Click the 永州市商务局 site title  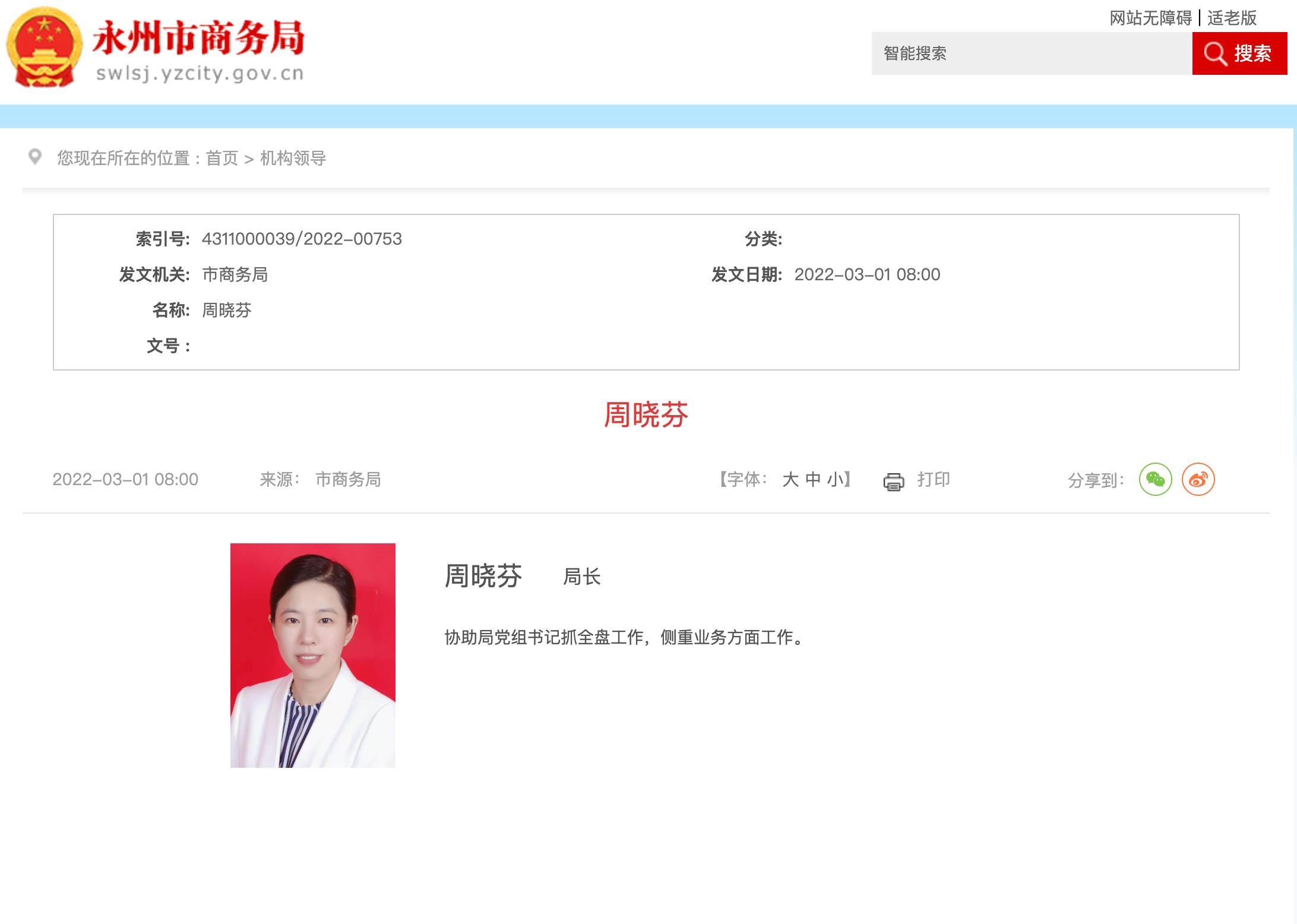click(x=198, y=39)
